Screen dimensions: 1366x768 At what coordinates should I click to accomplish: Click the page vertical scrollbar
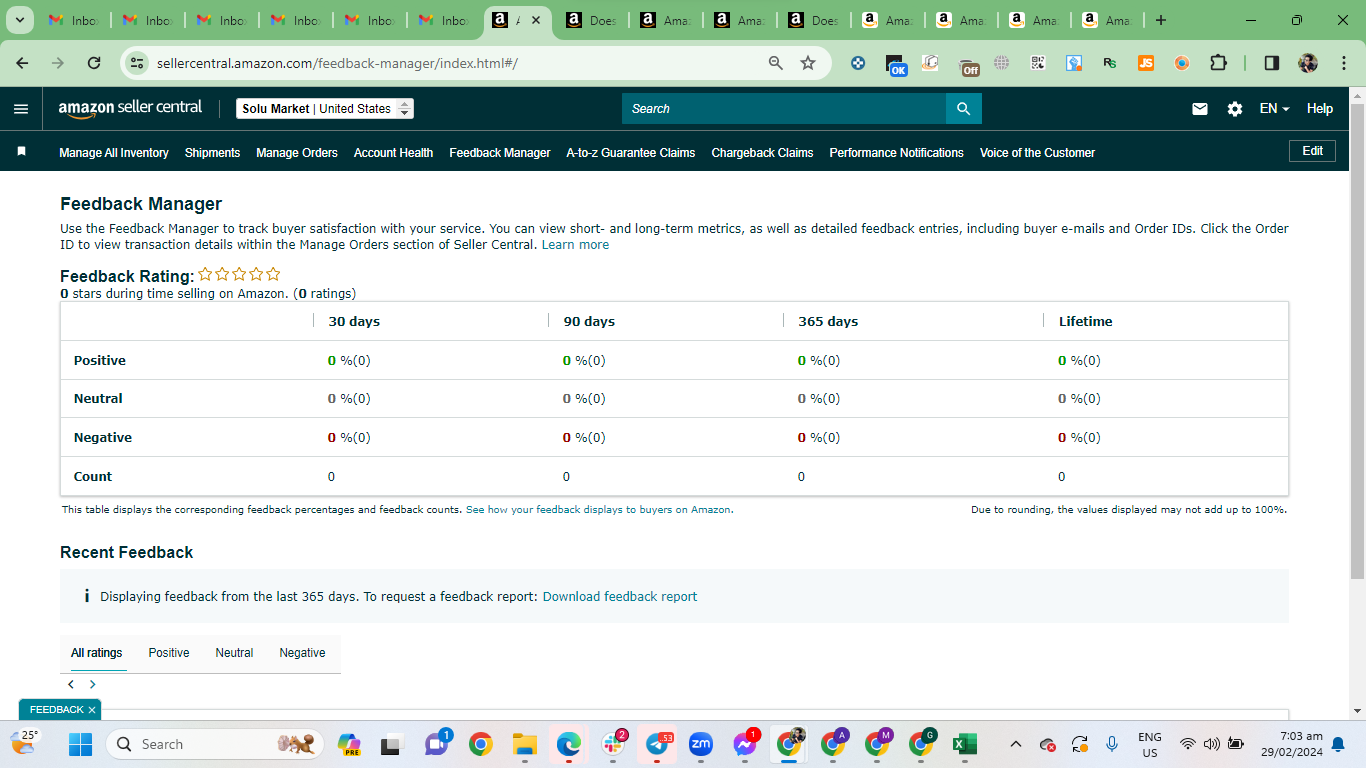click(1357, 340)
